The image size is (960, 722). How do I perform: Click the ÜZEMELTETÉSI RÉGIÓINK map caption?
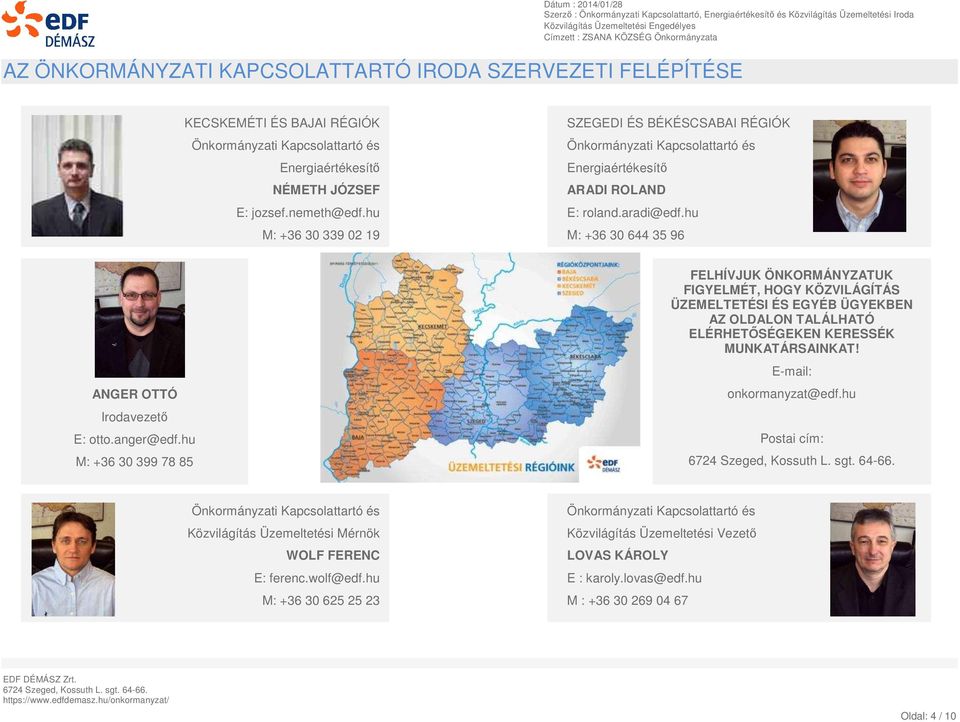[x=511, y=467]
